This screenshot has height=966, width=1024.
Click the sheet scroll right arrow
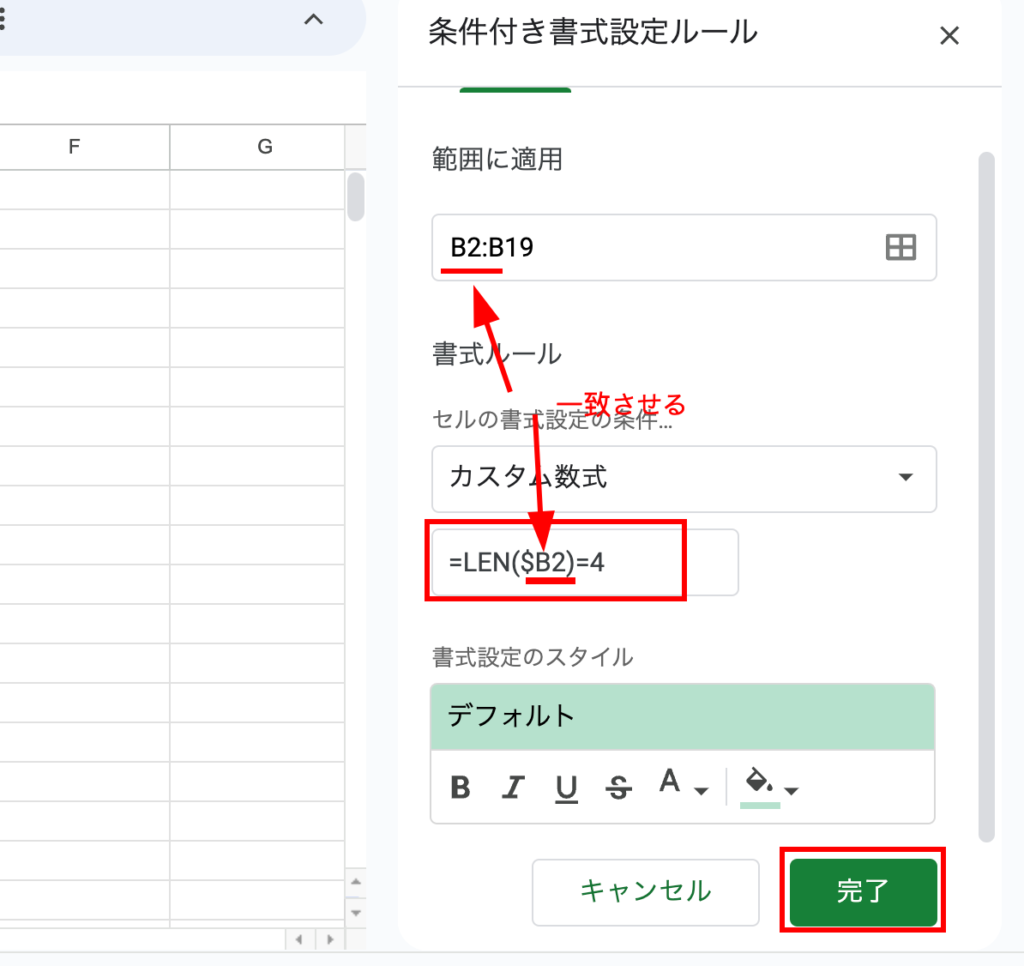[330, 939]
